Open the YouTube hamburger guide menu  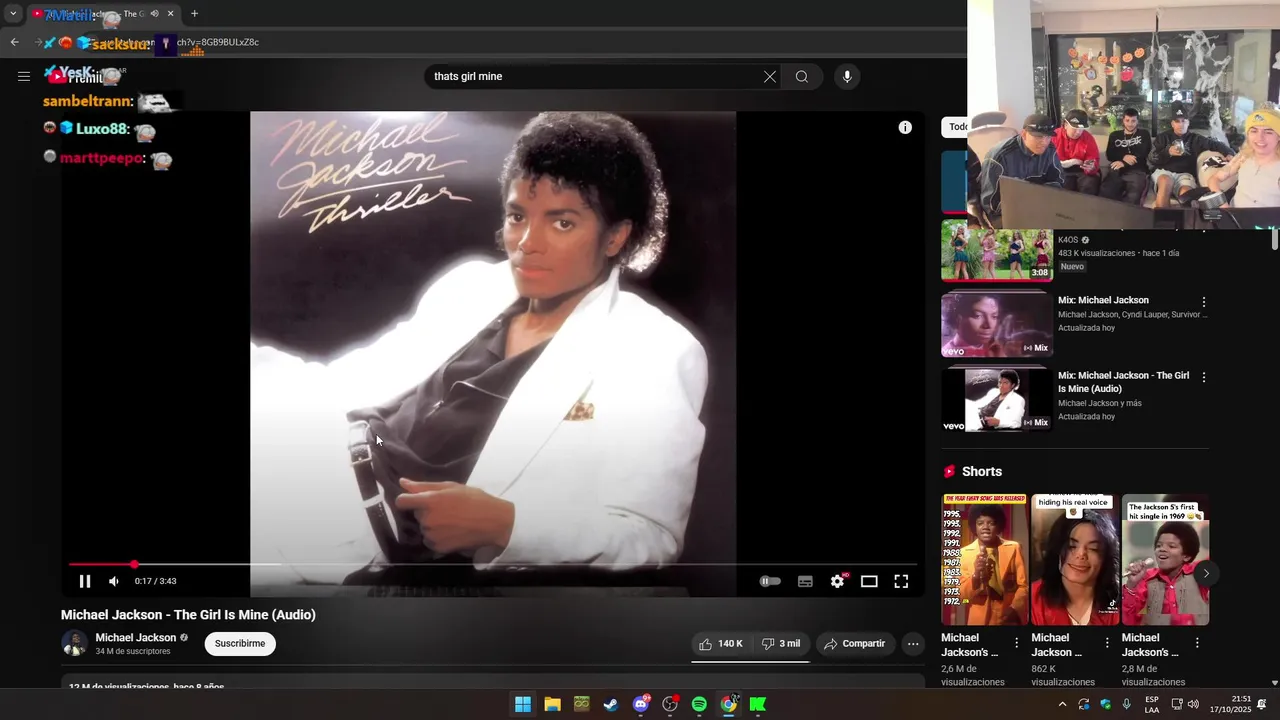point(24,76)
